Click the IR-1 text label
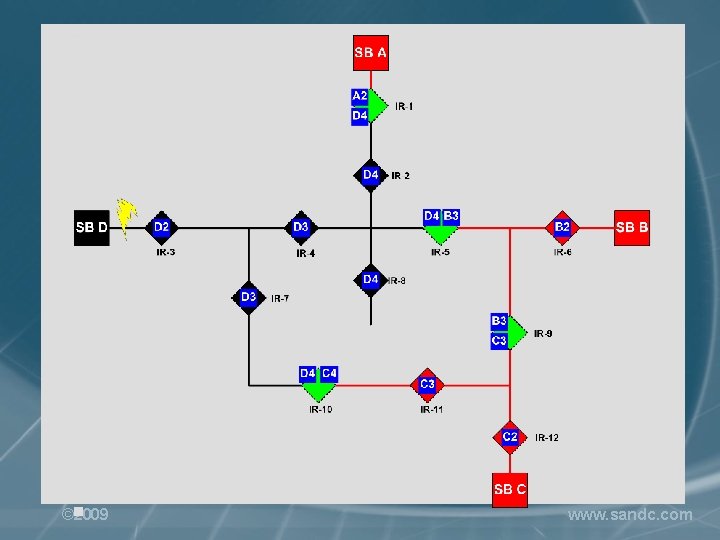This screenshot has height=540, width=720. coord(404,107)
